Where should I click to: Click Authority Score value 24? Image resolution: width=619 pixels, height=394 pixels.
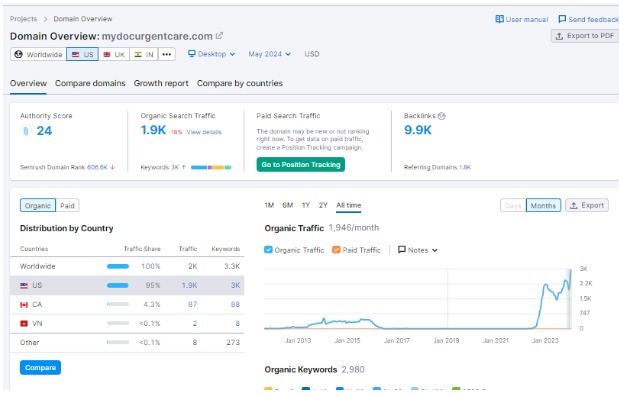click(44, 131)
